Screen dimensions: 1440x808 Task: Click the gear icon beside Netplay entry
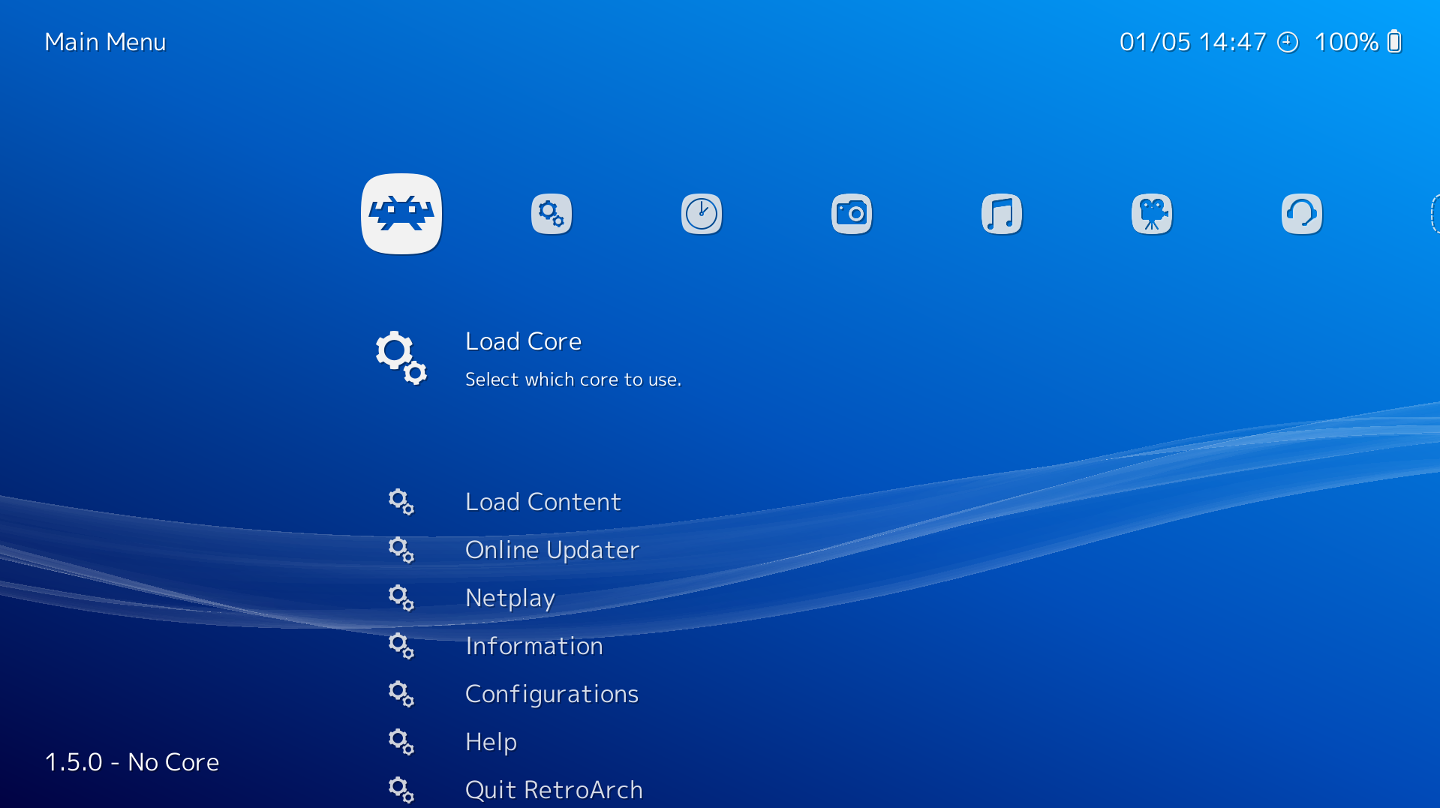[401, 598]
